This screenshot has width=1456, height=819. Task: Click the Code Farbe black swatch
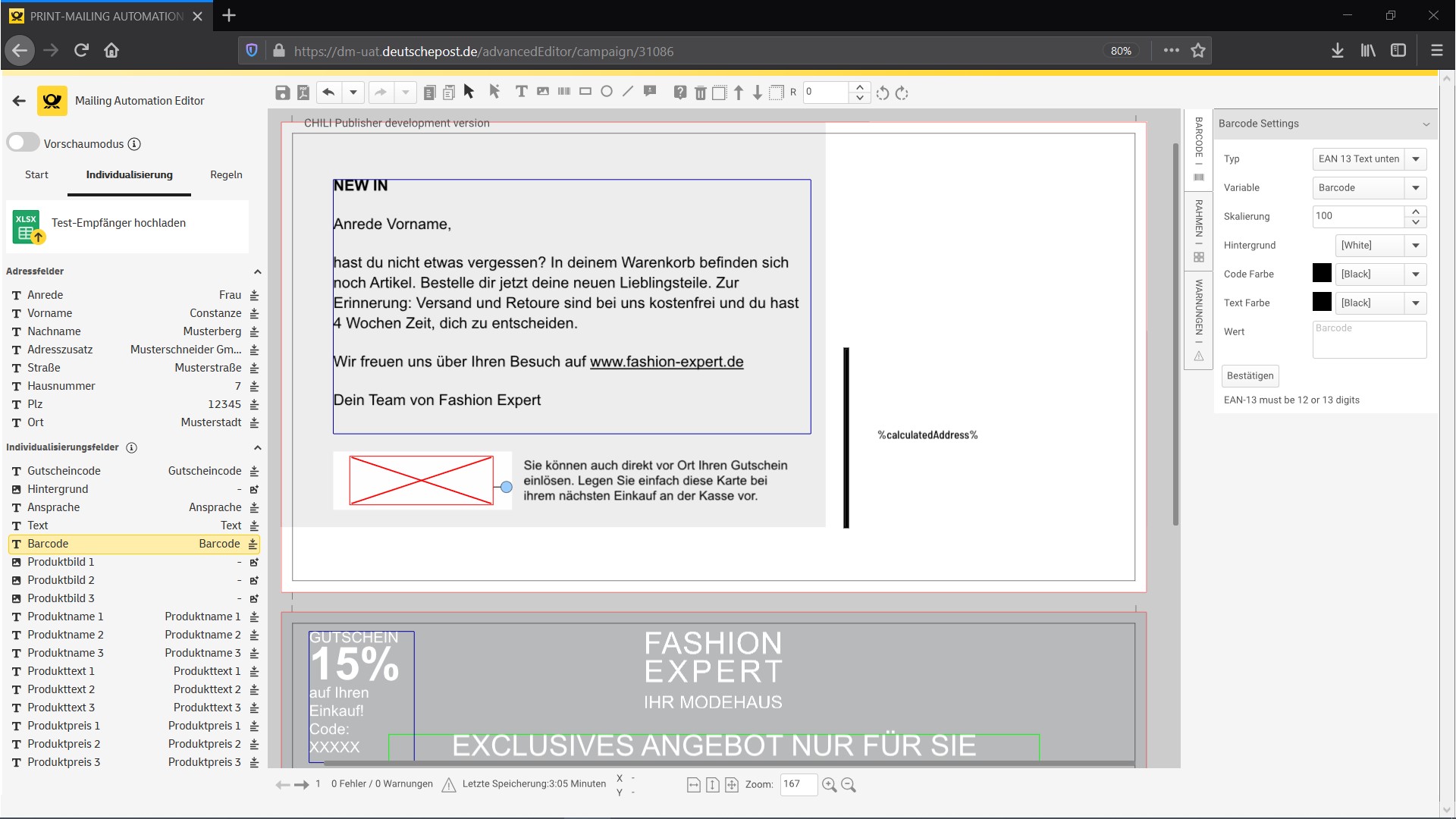point(1322,274)
